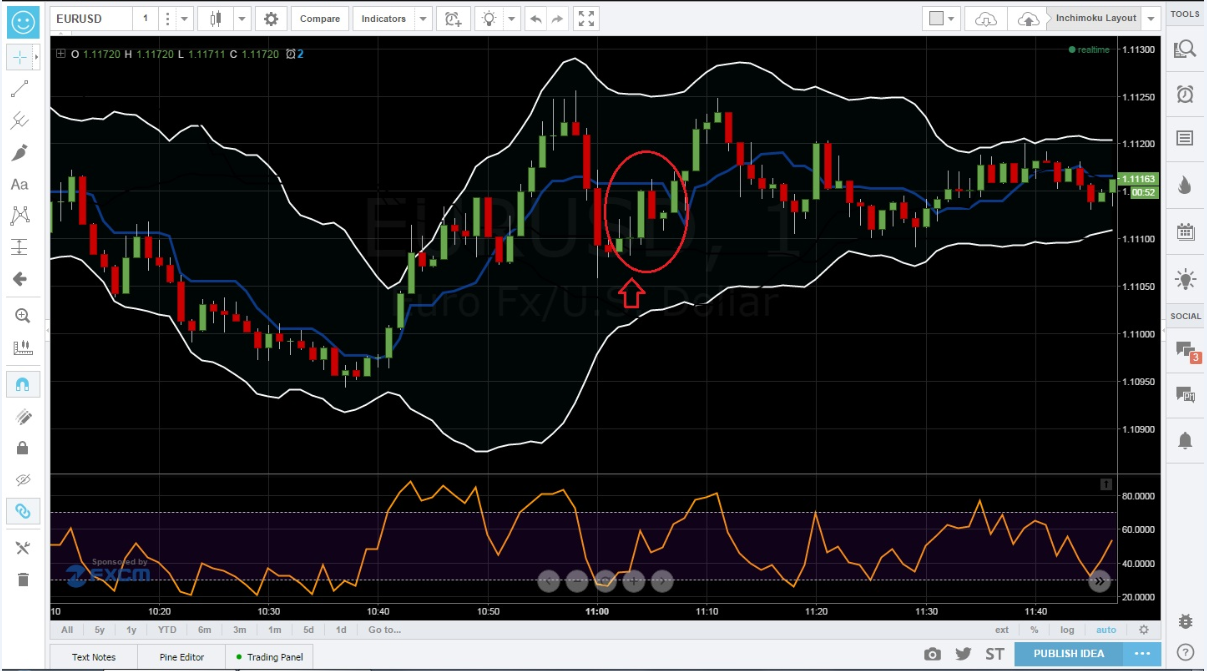This screenshot has height=671, width=1207.
Task: Click the redo arrow
Action: [x=558, y=19]
